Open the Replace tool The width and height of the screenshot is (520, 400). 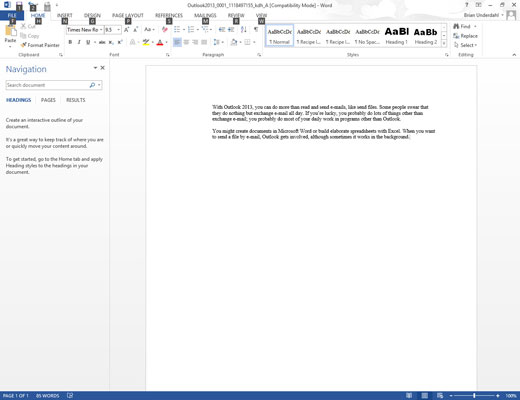pyautogui.click(x=466, y=36)
